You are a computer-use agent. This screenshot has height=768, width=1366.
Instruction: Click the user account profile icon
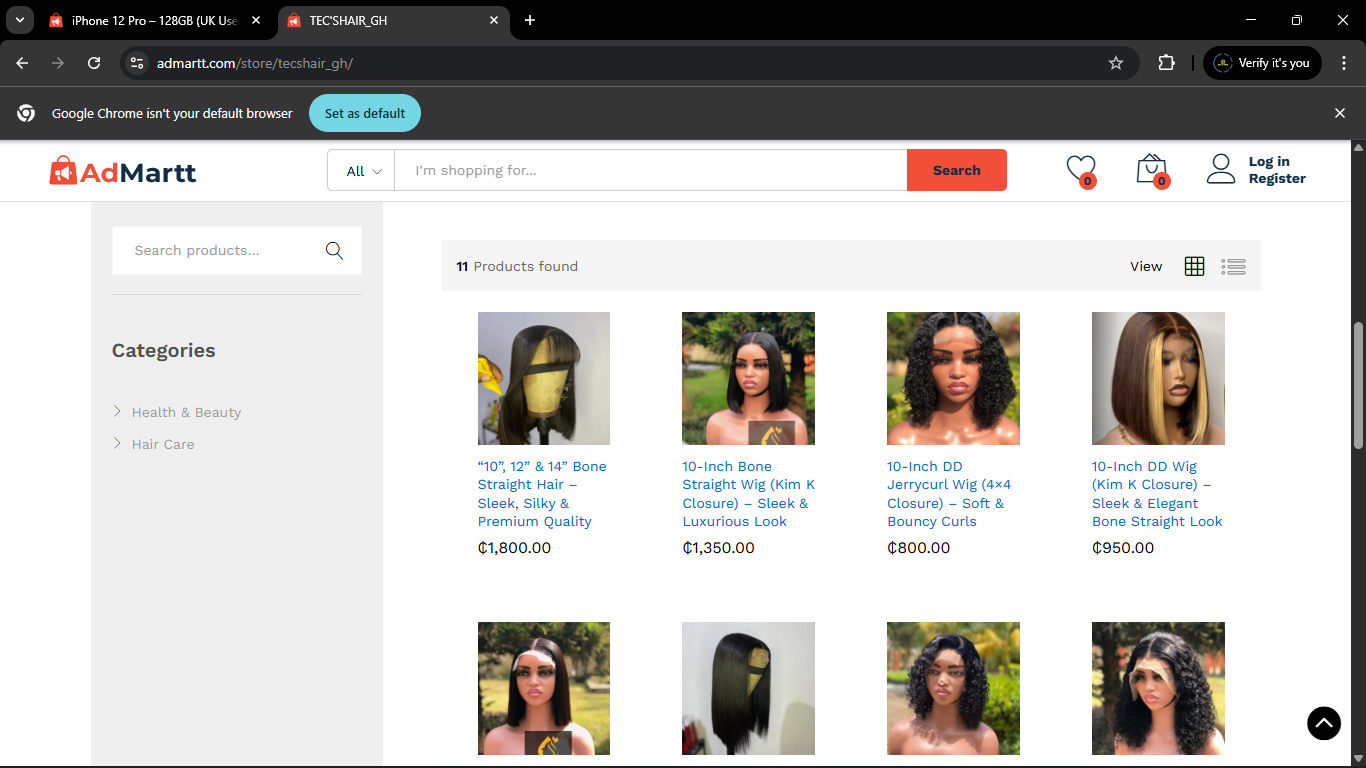tap(1221, 169)
